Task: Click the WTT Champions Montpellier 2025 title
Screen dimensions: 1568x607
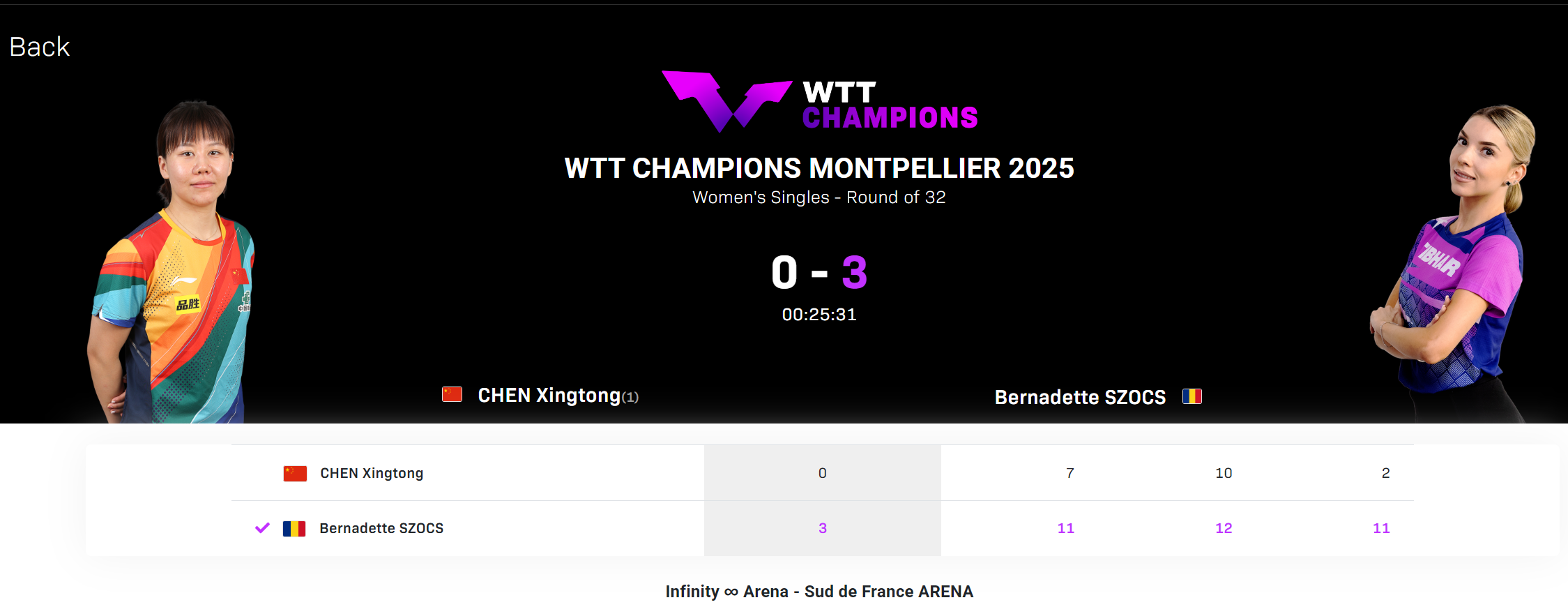Action: (819, 168)
